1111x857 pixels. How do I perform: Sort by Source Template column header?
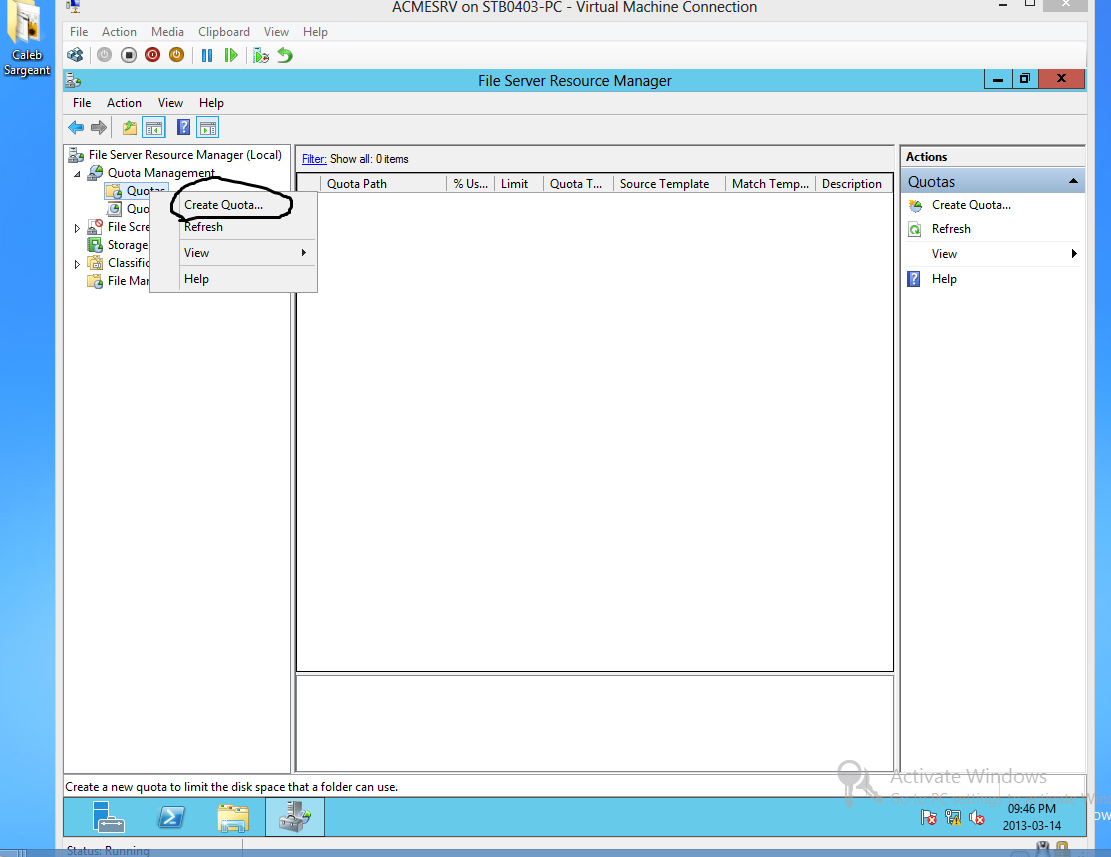(x=670, y=183)
